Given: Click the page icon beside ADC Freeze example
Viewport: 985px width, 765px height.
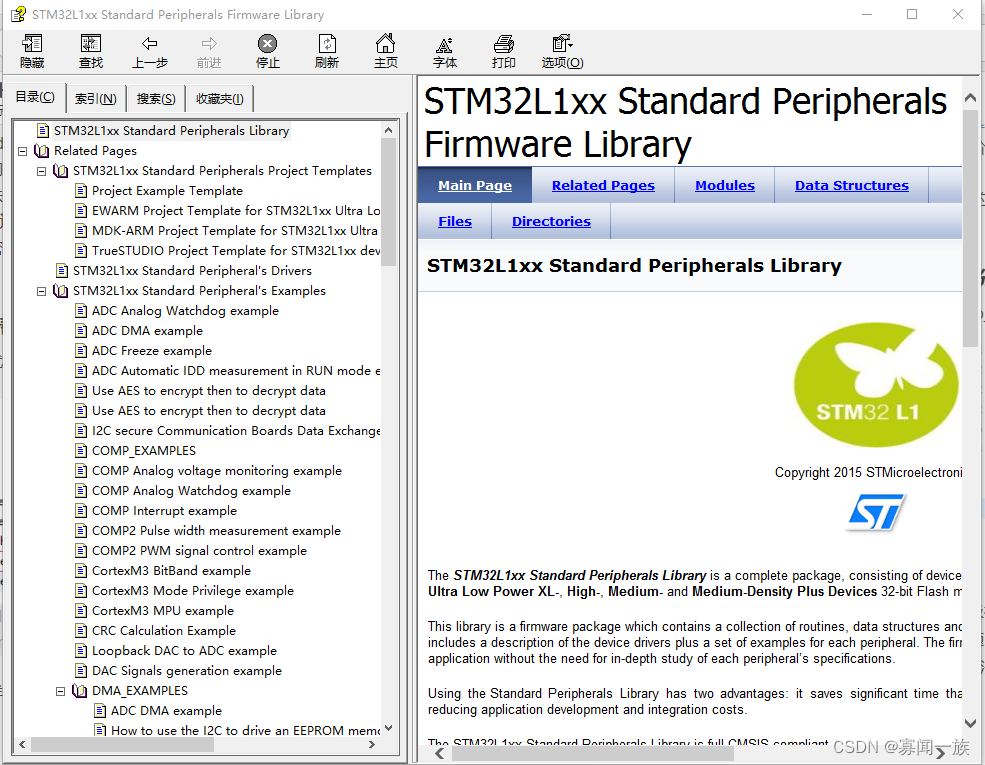Looking at the screenshot, I should coord(80,350).
